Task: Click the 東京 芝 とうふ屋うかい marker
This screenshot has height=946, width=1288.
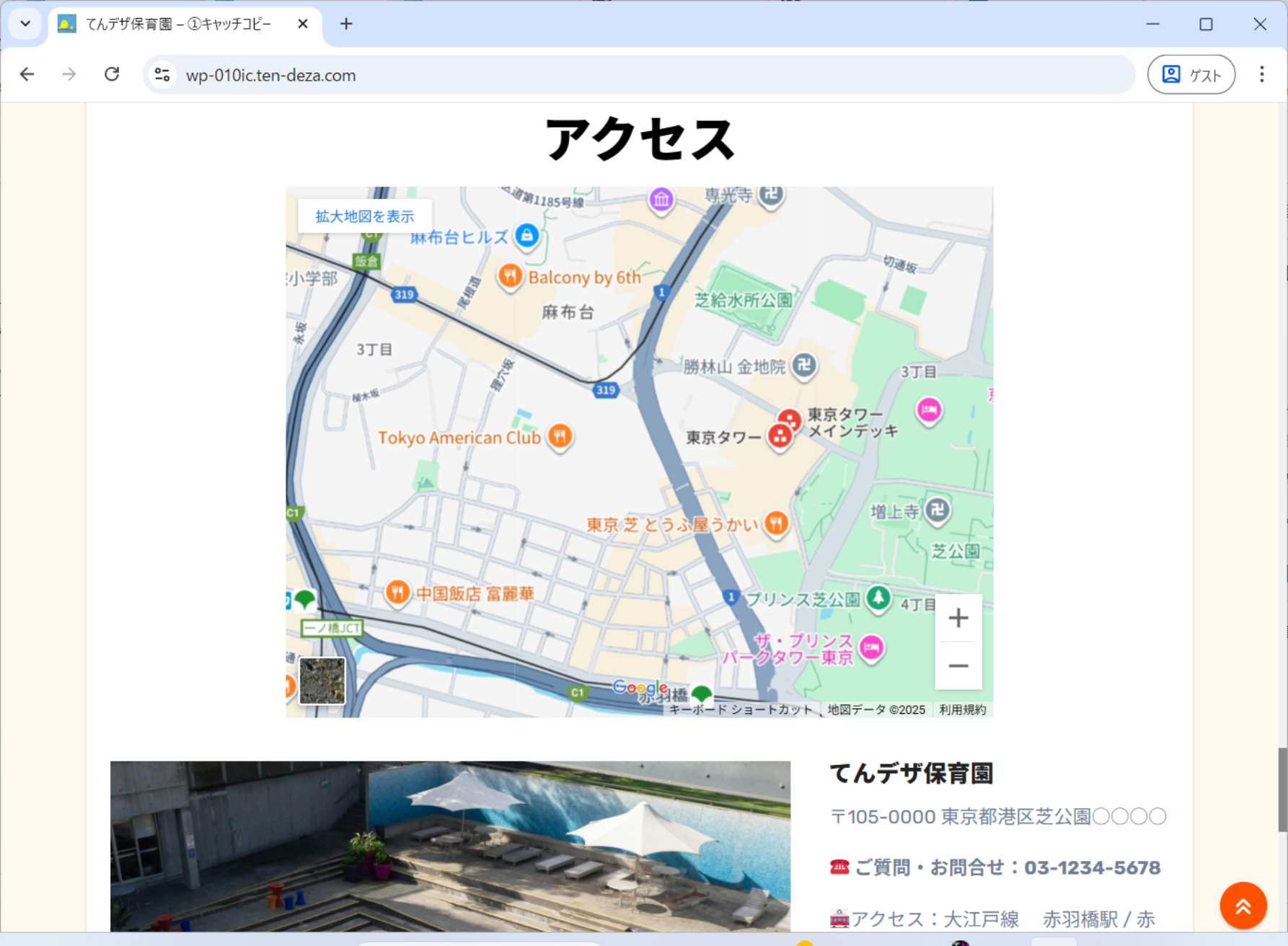Action: [x=776, y=523]
